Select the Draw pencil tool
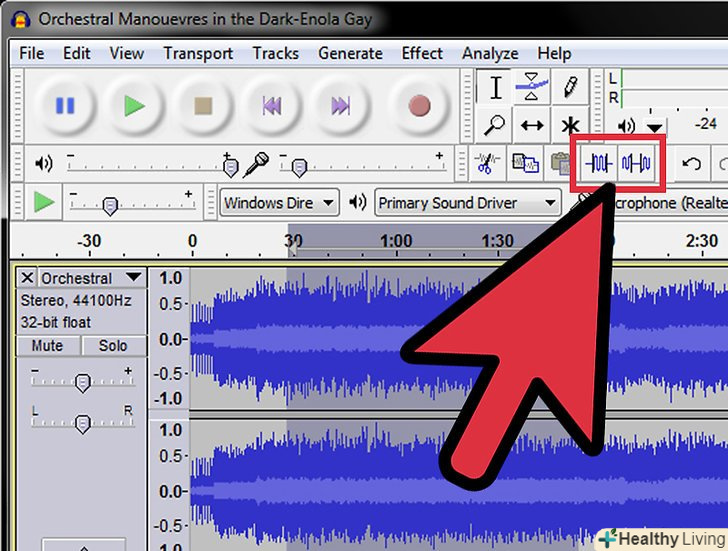The image size is (728, 551). pos(570,87)
